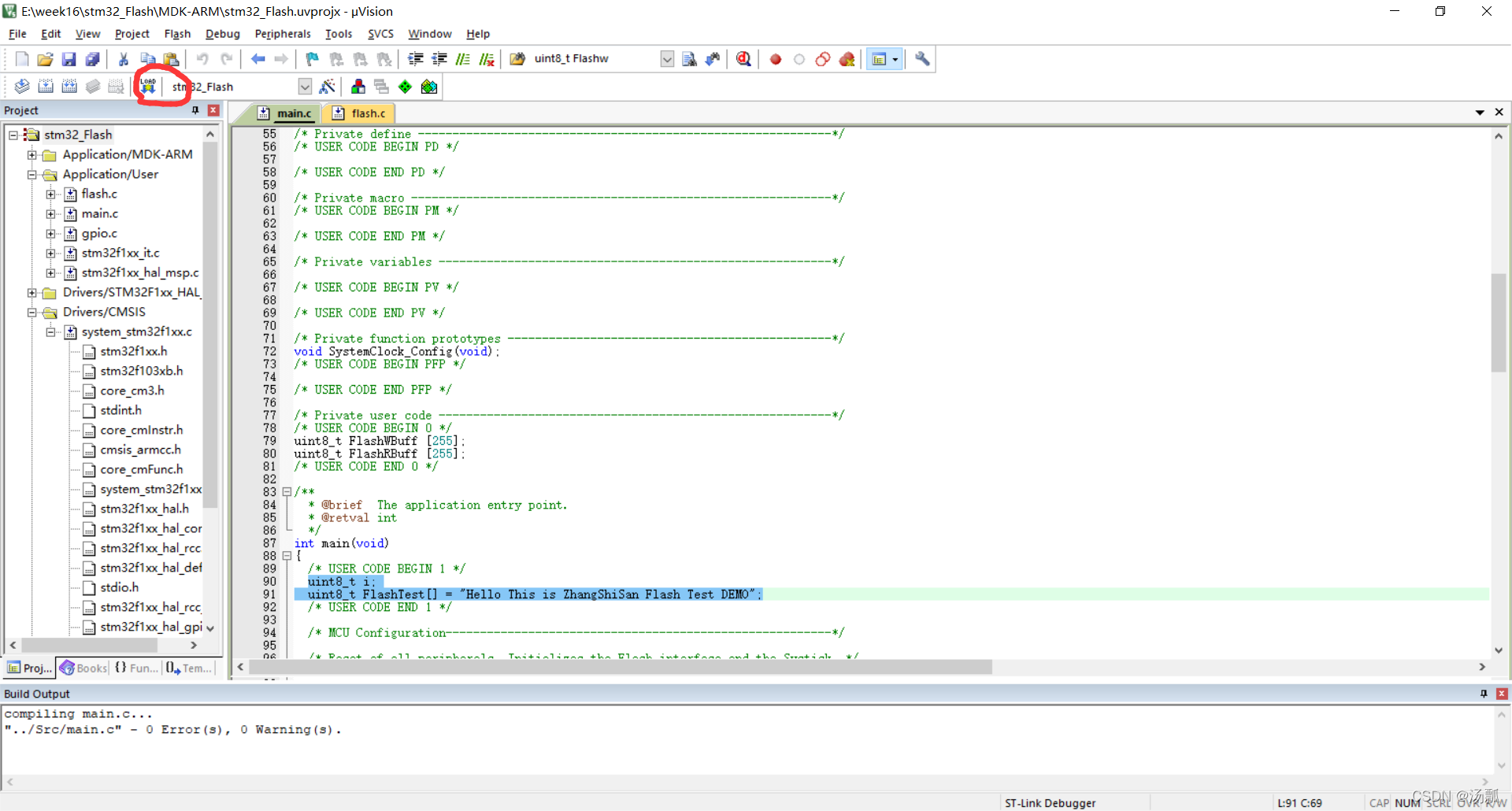Open the Debug menu
The image size is (1512, 811).
222,34
